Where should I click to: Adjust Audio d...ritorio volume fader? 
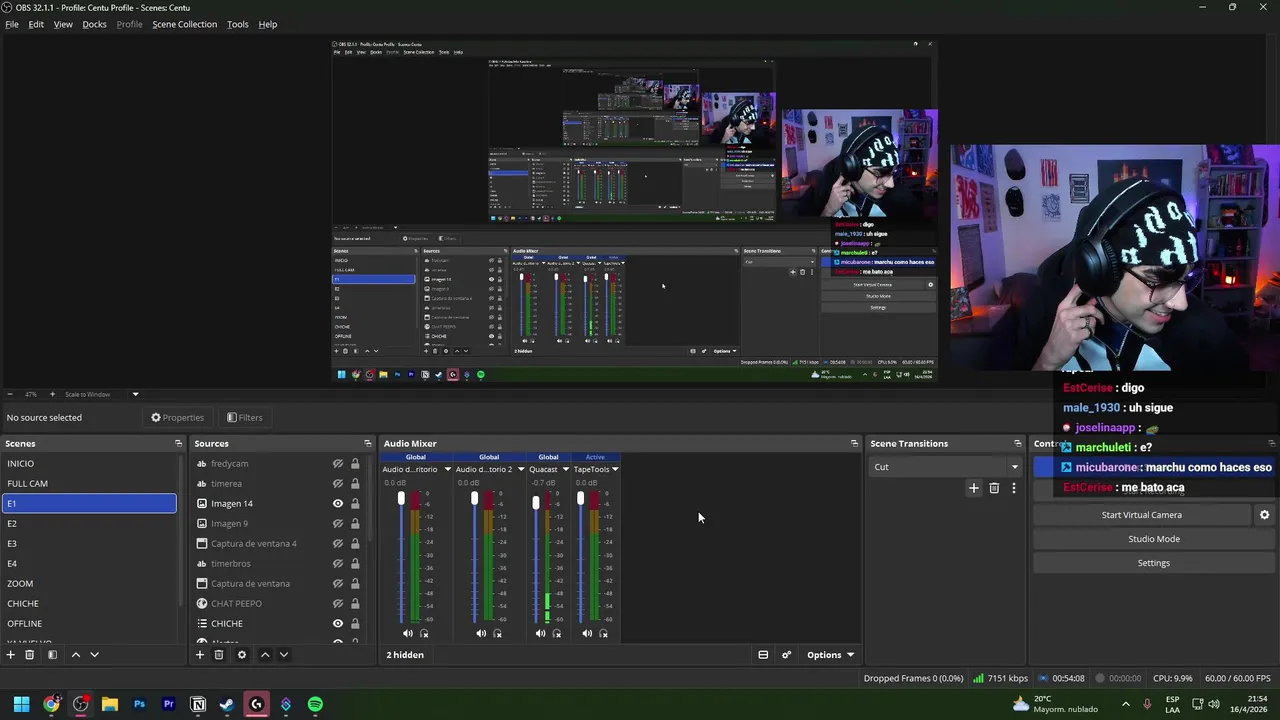[401, 499]
